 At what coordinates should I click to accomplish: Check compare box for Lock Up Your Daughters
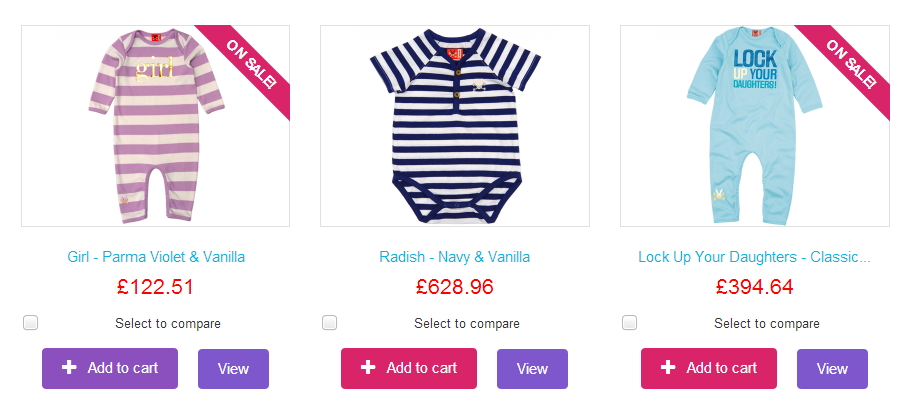630,323
